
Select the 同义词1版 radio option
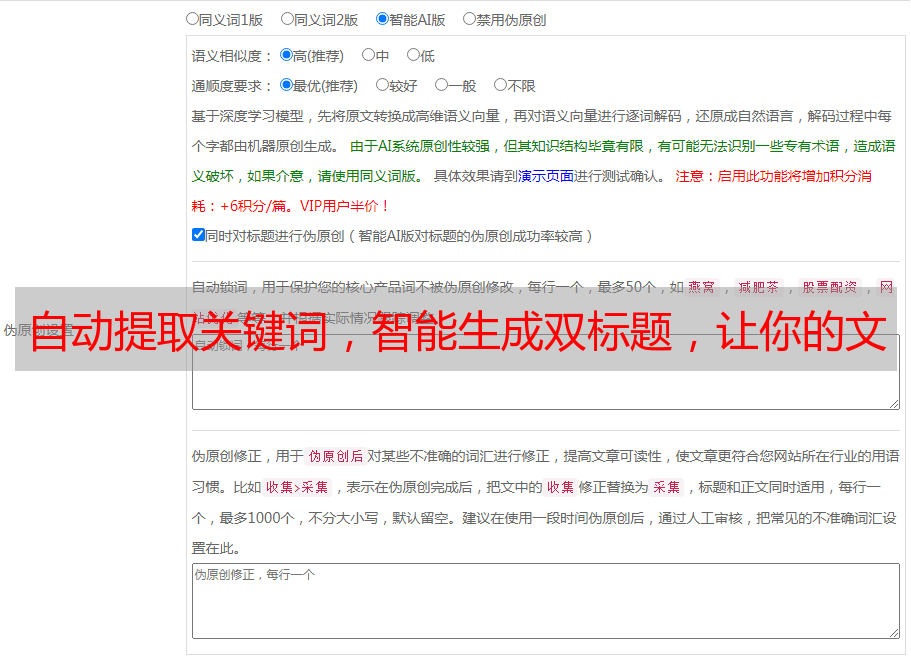point(192,19)
